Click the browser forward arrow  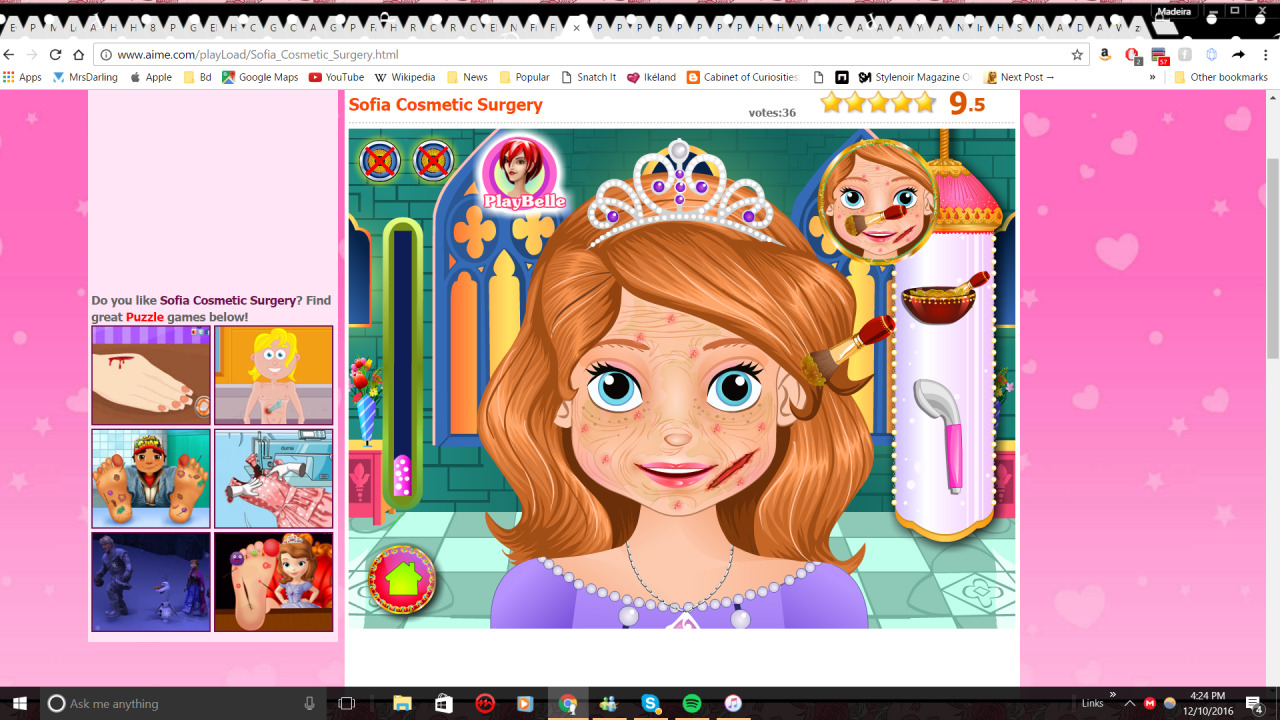32,55
